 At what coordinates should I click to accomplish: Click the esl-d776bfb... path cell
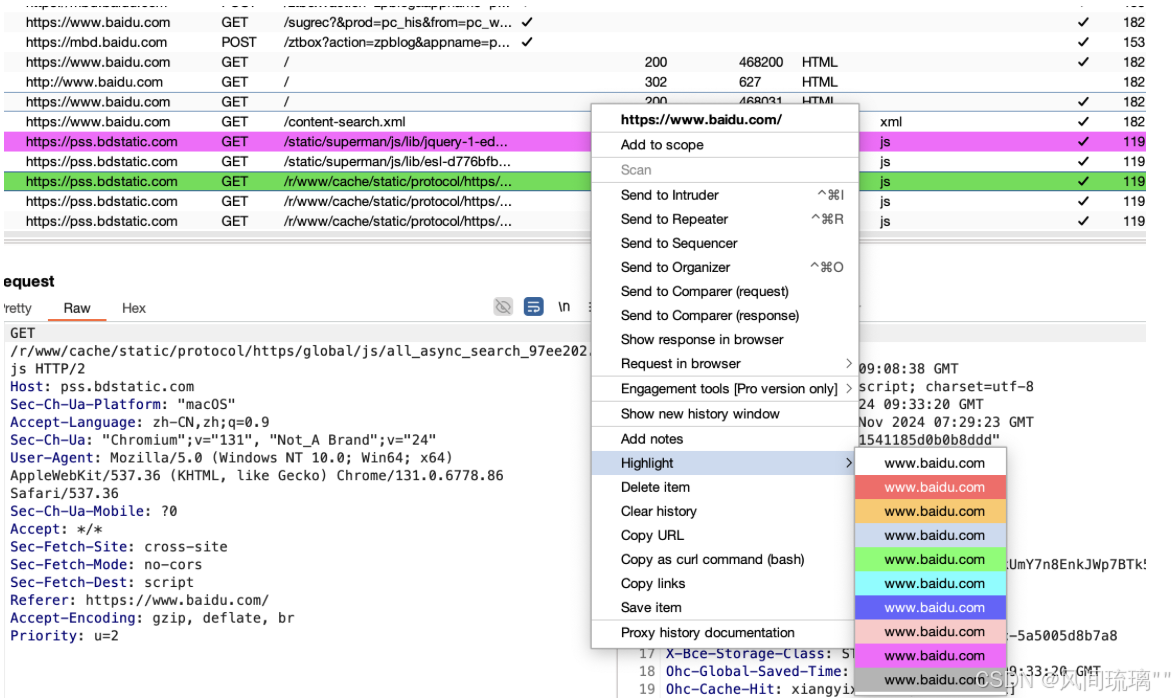coord(397,161)
